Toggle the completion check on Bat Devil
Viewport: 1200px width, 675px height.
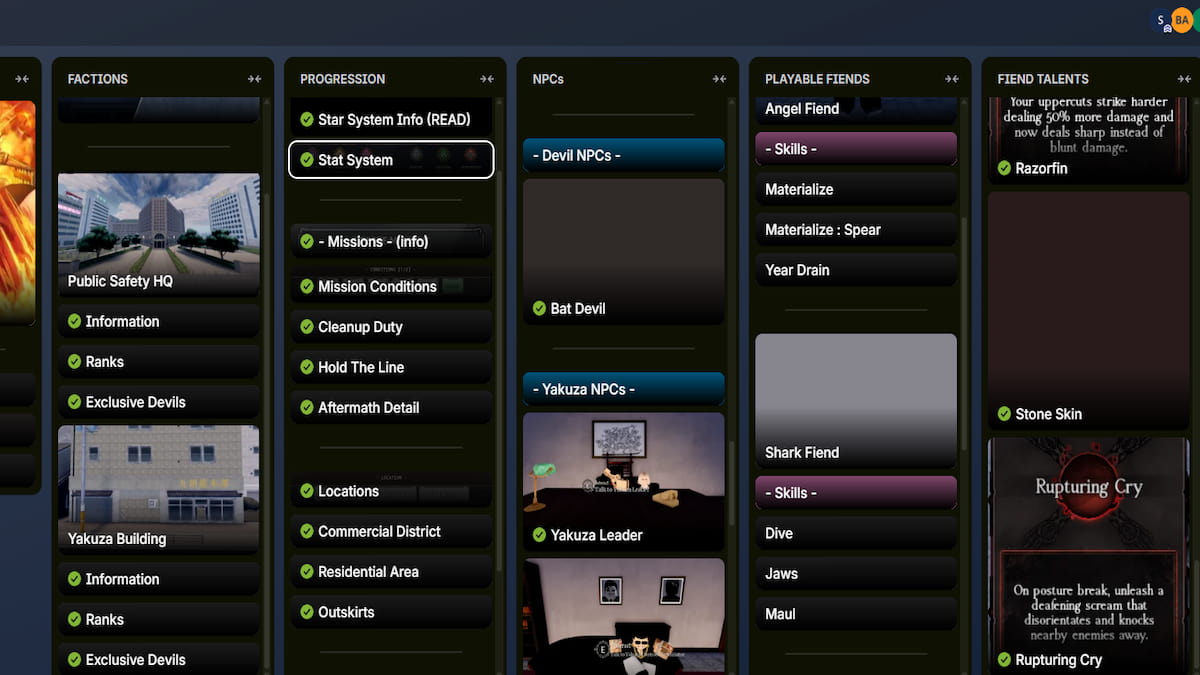click(540, 309)
